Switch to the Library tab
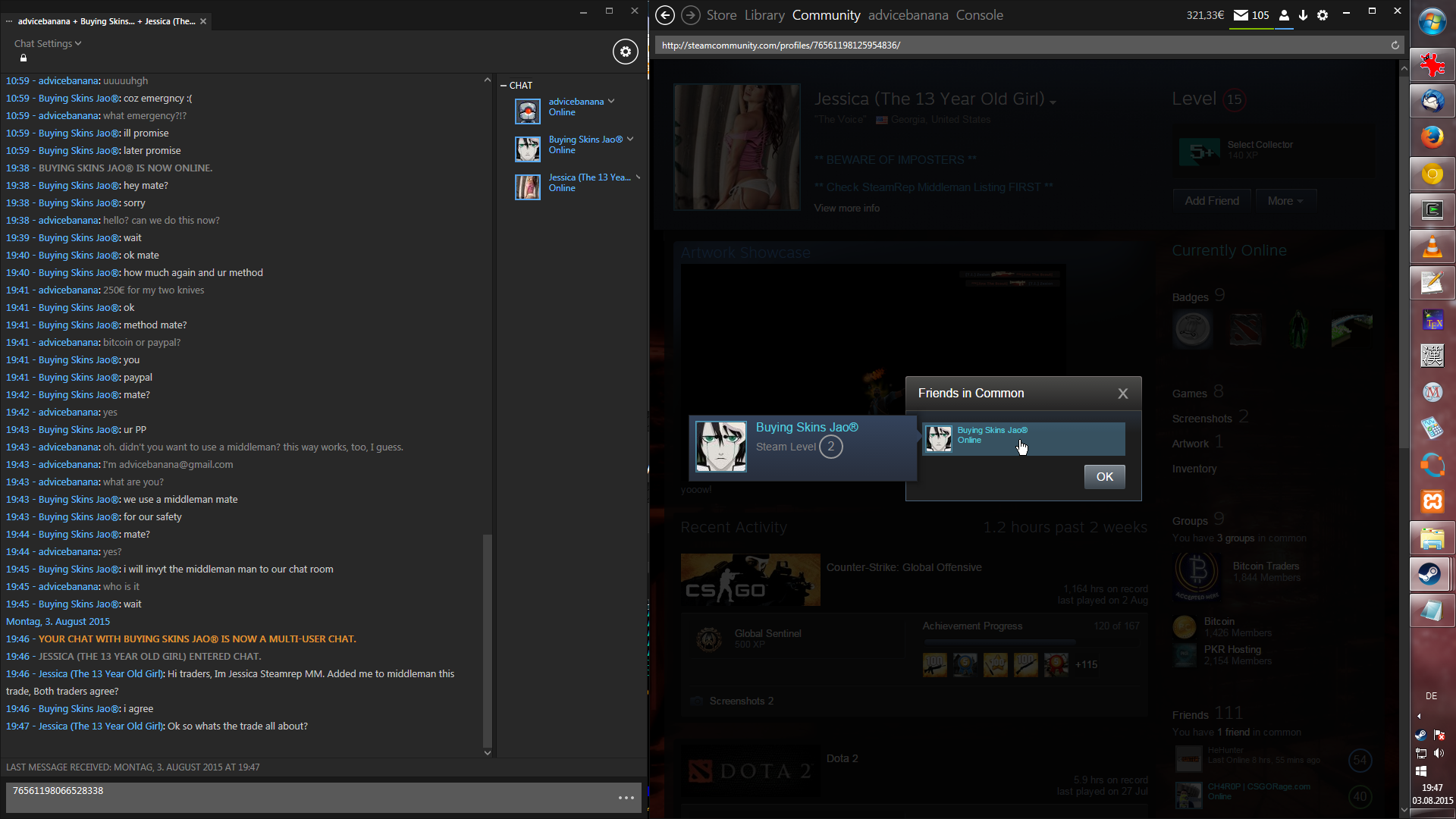Viewport: 1456px width, 819px height. click(764, 15)
